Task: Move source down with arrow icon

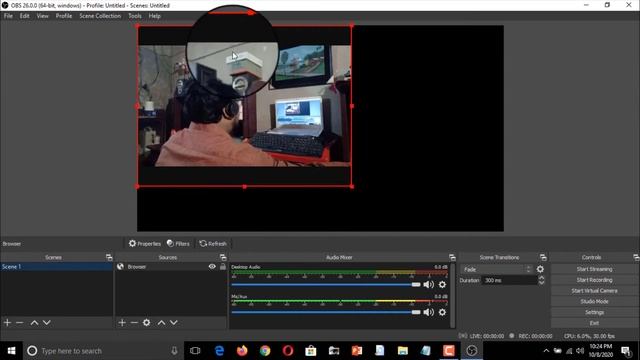Action: tap(174, 322)
